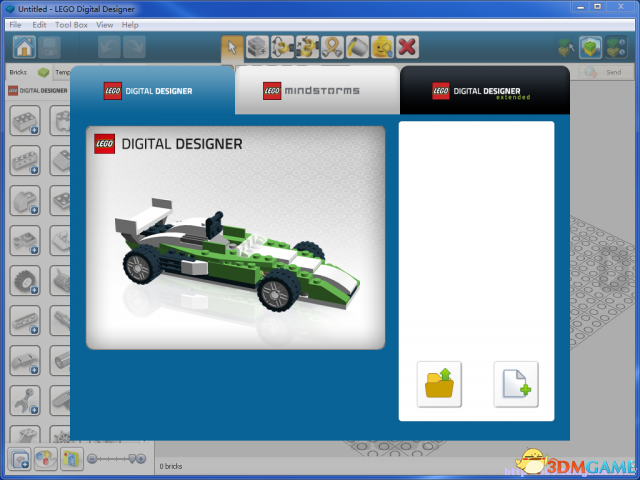640x480 pixels.
Task: Select the Flex tool
Action: pos(332,47)
